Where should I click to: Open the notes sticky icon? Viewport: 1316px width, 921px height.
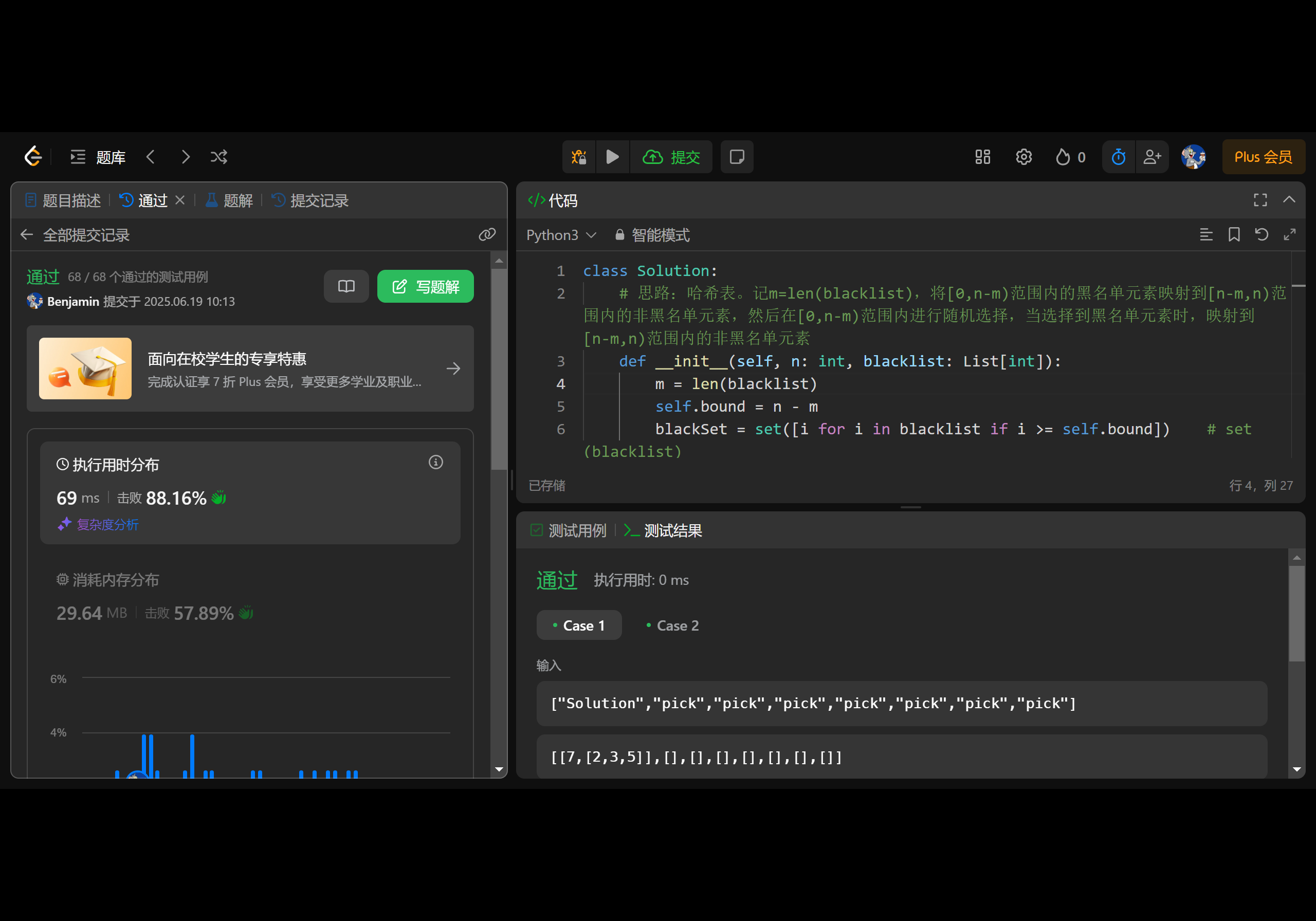click(737, 157)
